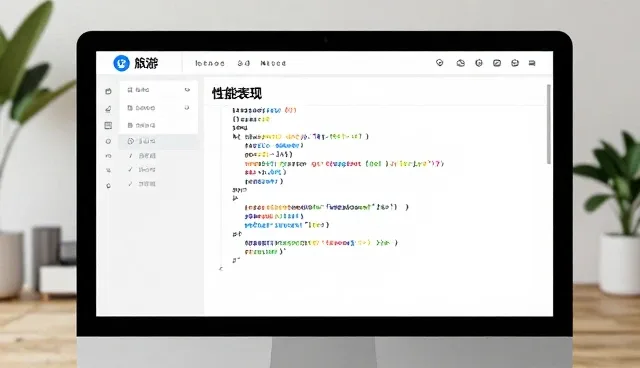Click the location pin icon in the header
This screenshot has height=368, width=640.
pos(440,63)
